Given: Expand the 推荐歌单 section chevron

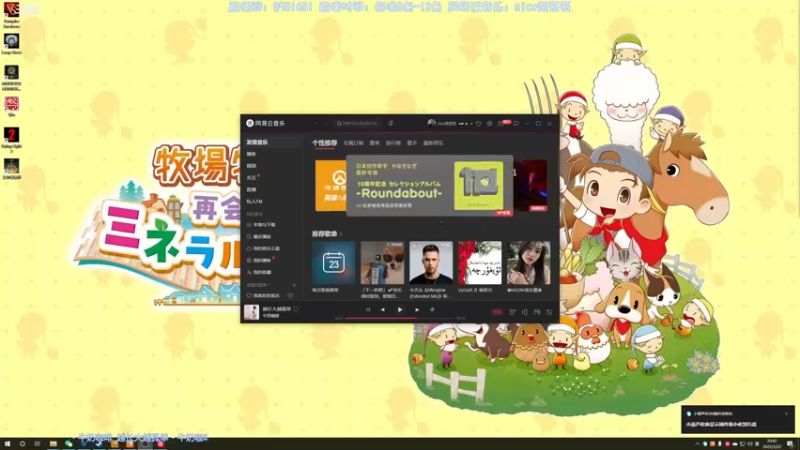Looking at the screenshot, I should pyautogui.click(x=341, y=234).
